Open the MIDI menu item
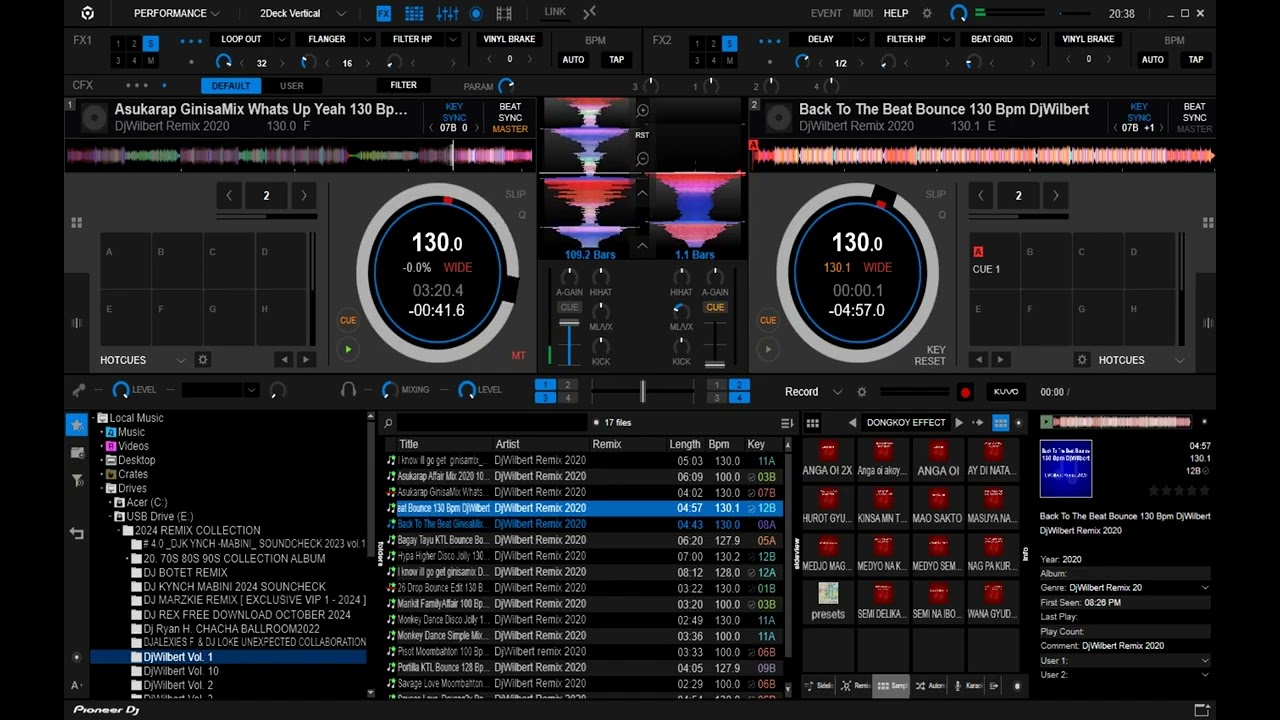 click(x=863, y=13)
